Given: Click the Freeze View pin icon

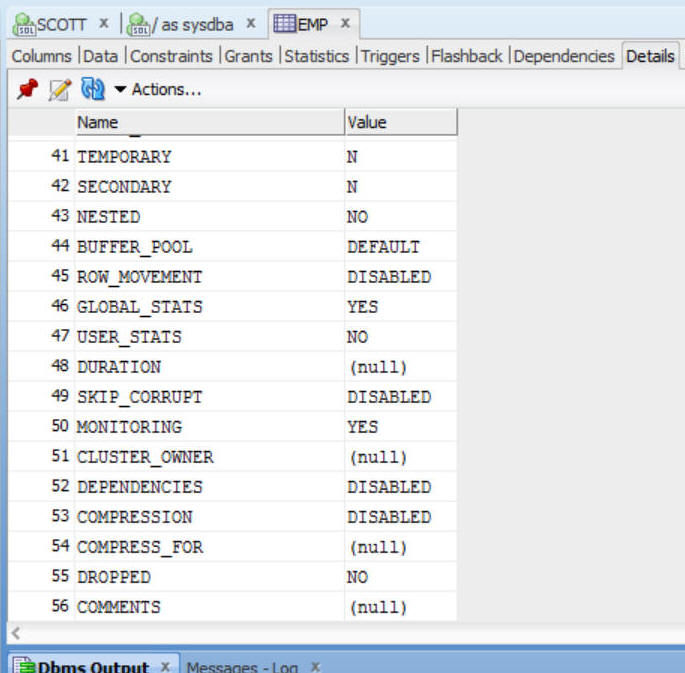Looking at the screenshot, I should tap(28, 90).
